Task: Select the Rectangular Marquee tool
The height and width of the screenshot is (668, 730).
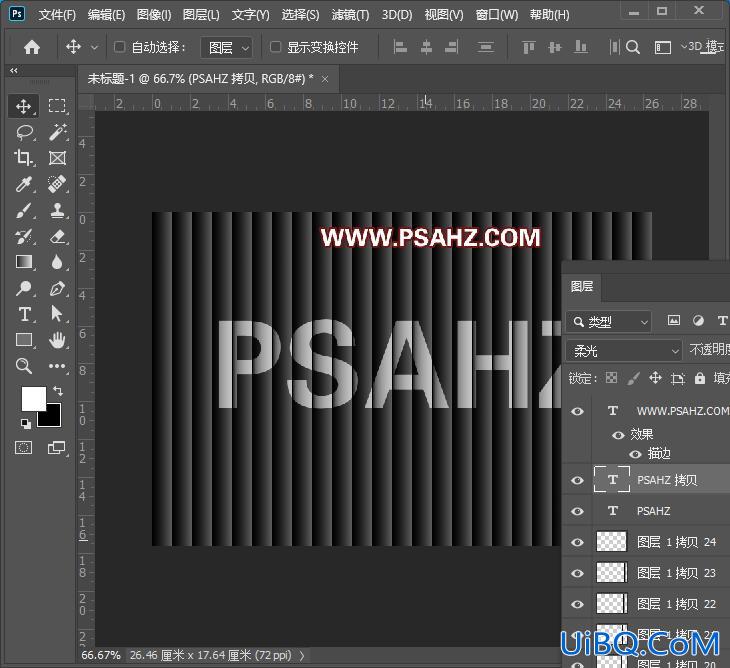Action: pos(57,106)
